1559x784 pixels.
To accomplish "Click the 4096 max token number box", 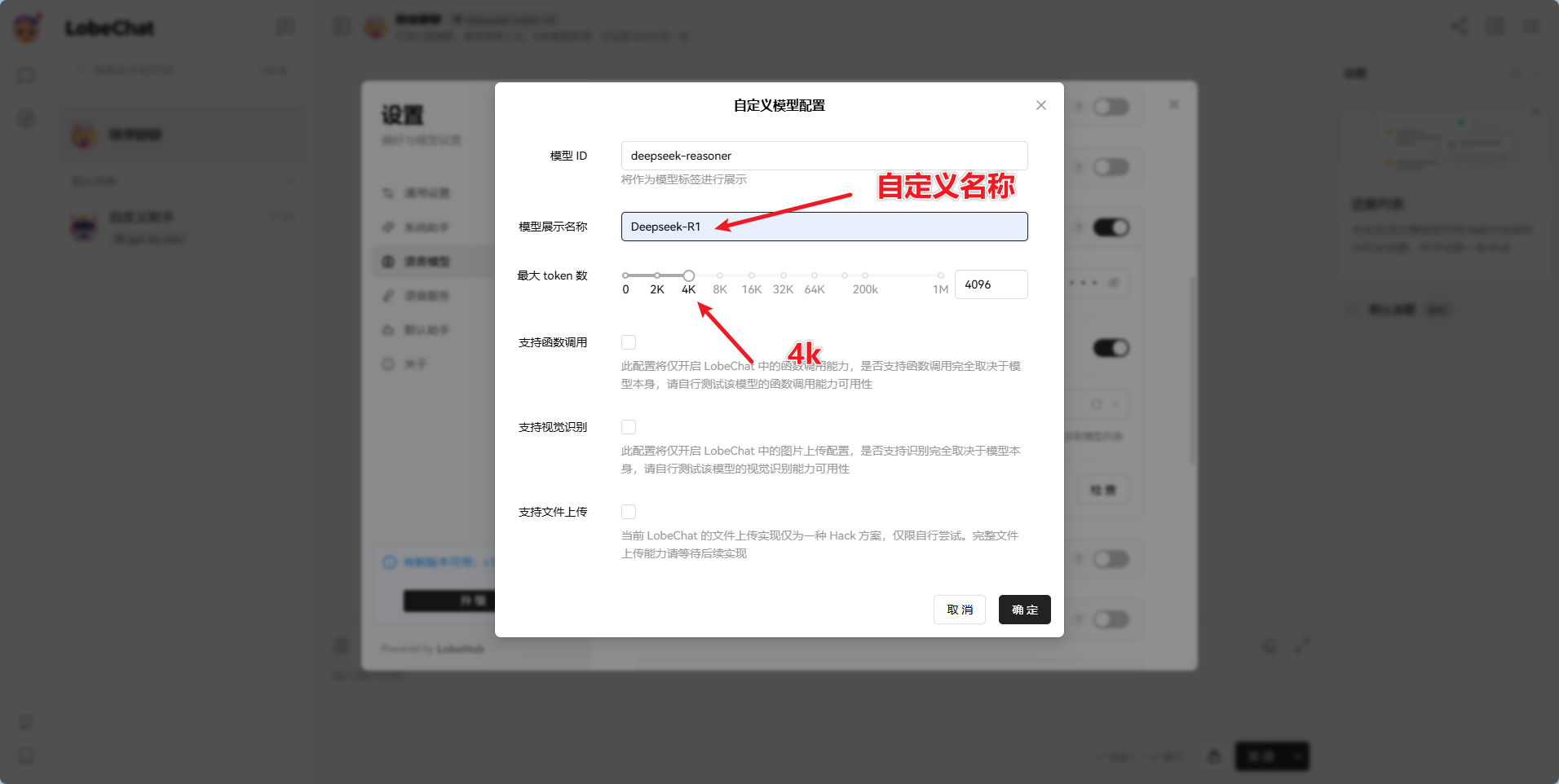I will coord(991,284).
